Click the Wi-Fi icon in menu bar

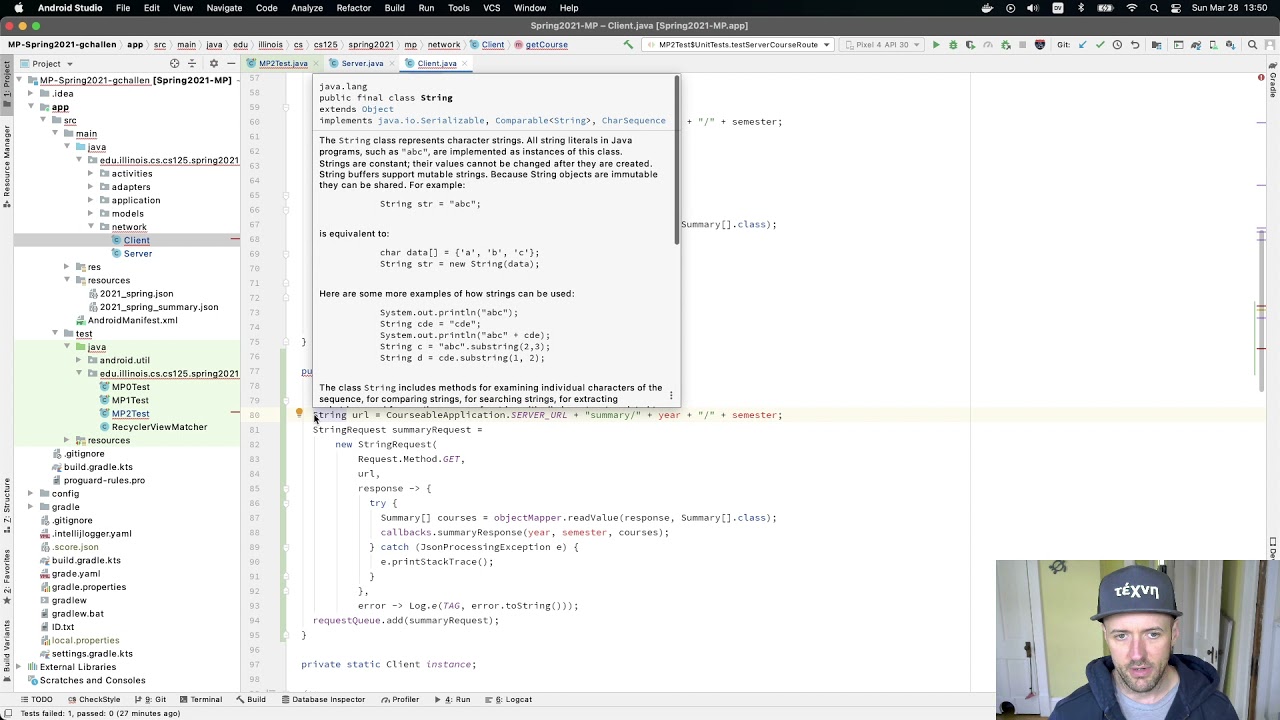[x=1131, y=8]
